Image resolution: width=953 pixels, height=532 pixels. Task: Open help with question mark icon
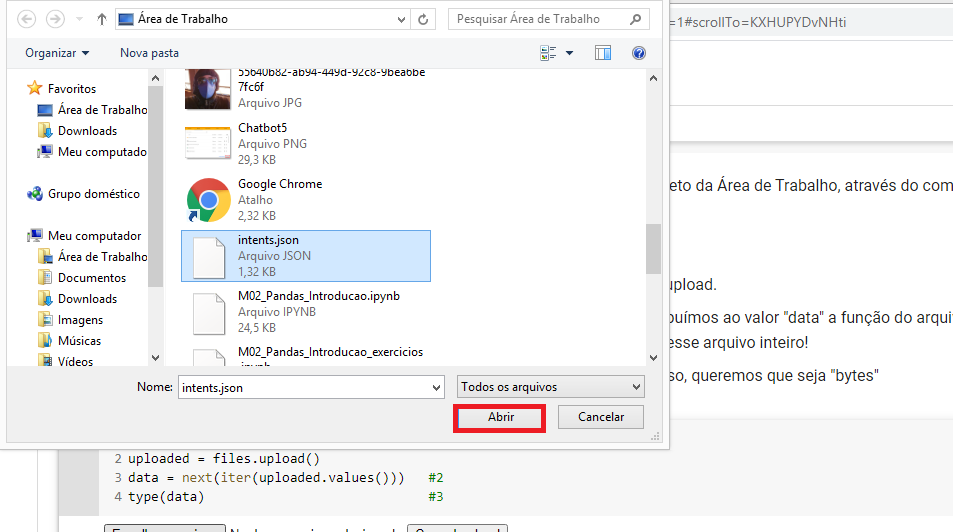[639, 53]
